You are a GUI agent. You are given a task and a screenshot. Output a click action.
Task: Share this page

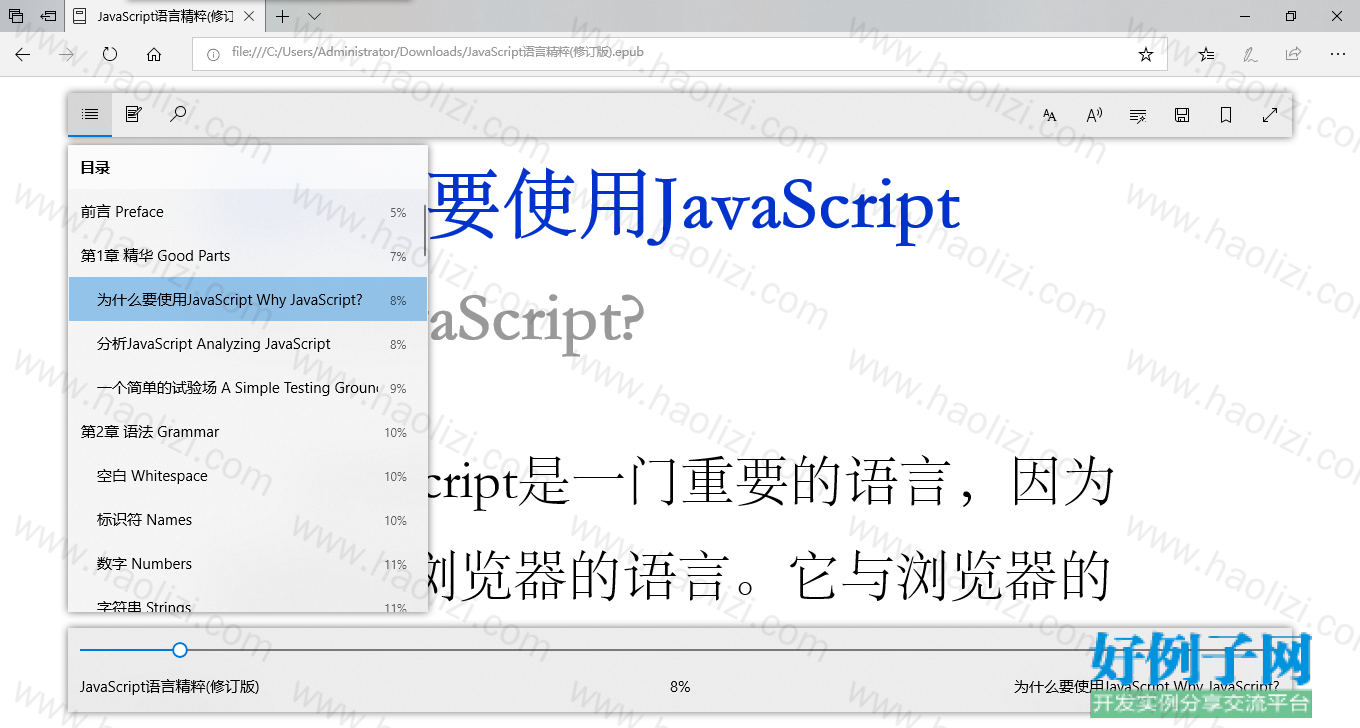[x=1294, y=54]
